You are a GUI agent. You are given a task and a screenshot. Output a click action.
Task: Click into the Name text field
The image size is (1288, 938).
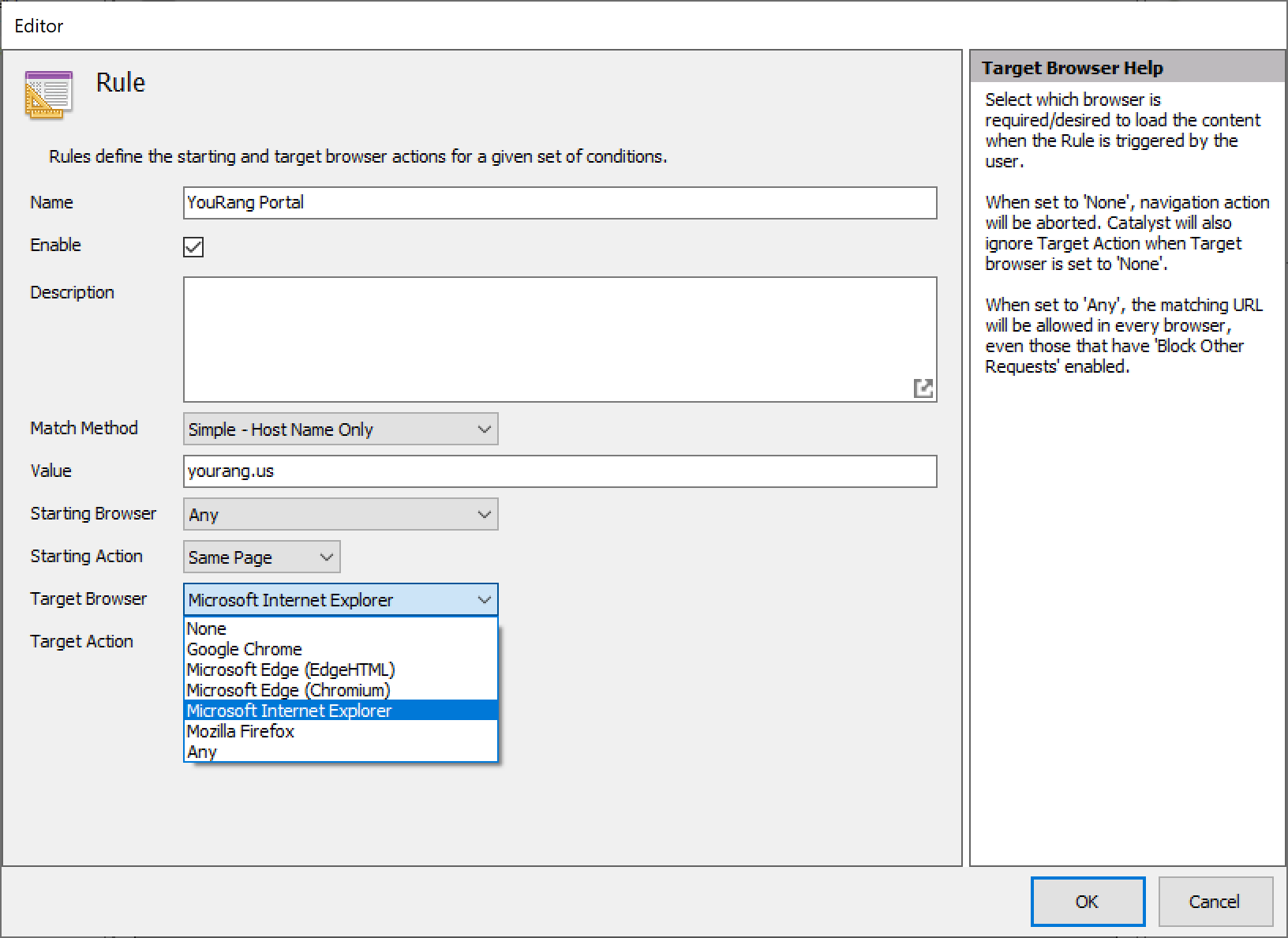560,203
